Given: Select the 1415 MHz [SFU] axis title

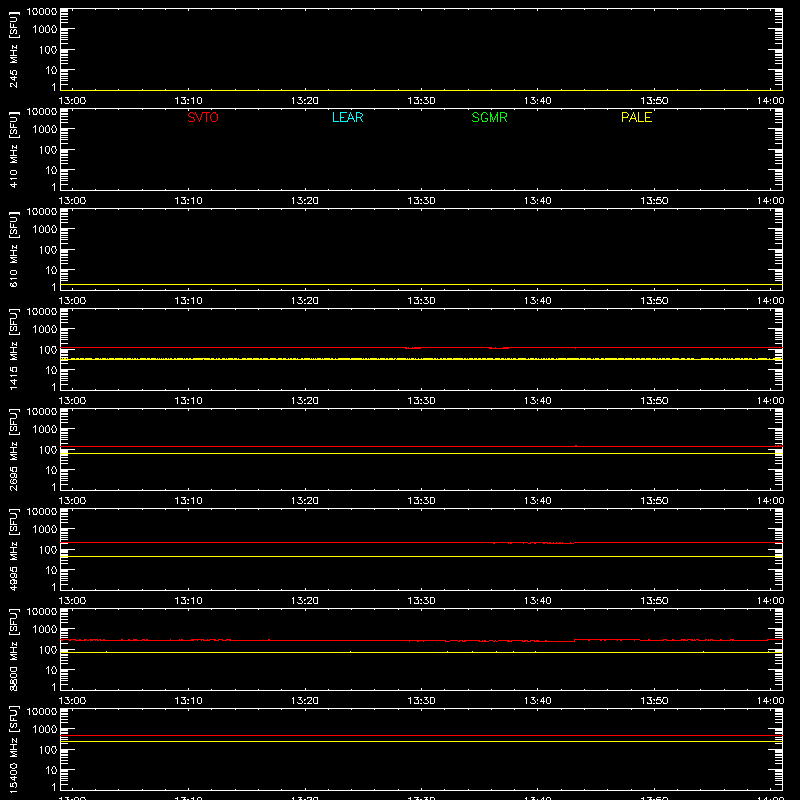Looking at the screenshot, I should [x=13, y=349].
